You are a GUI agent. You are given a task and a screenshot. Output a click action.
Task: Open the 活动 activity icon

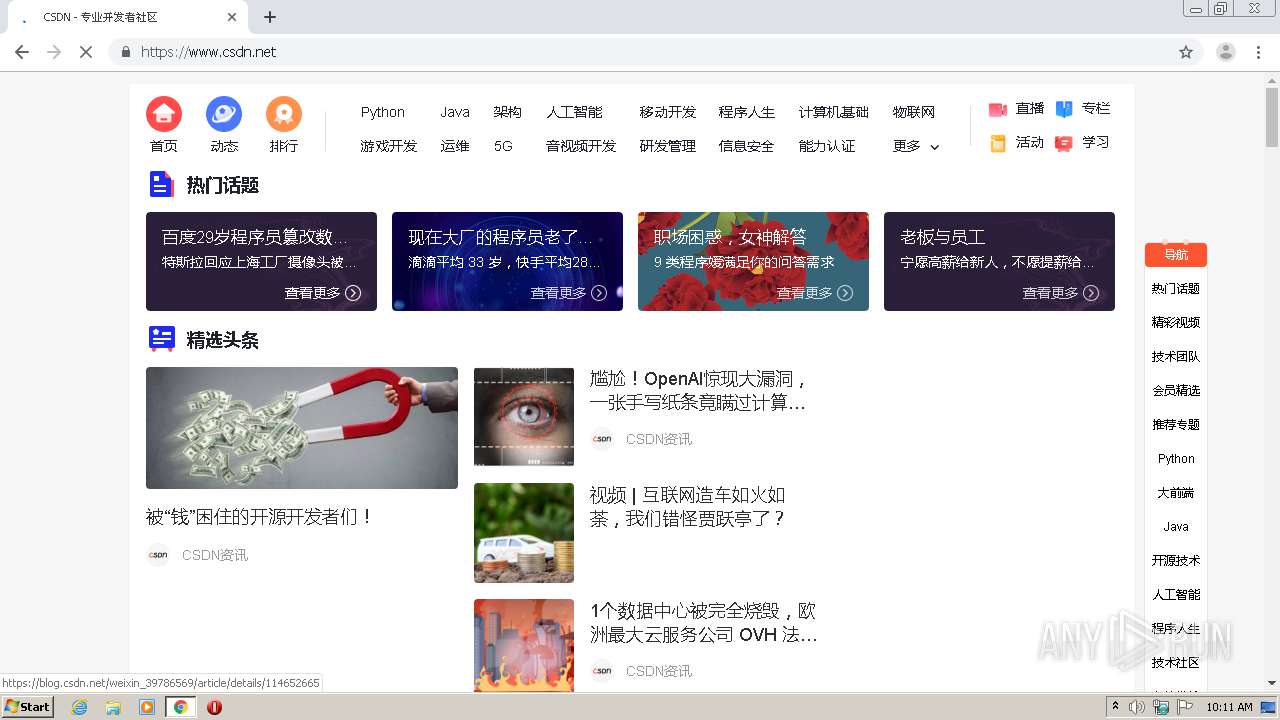pos(998,143)
